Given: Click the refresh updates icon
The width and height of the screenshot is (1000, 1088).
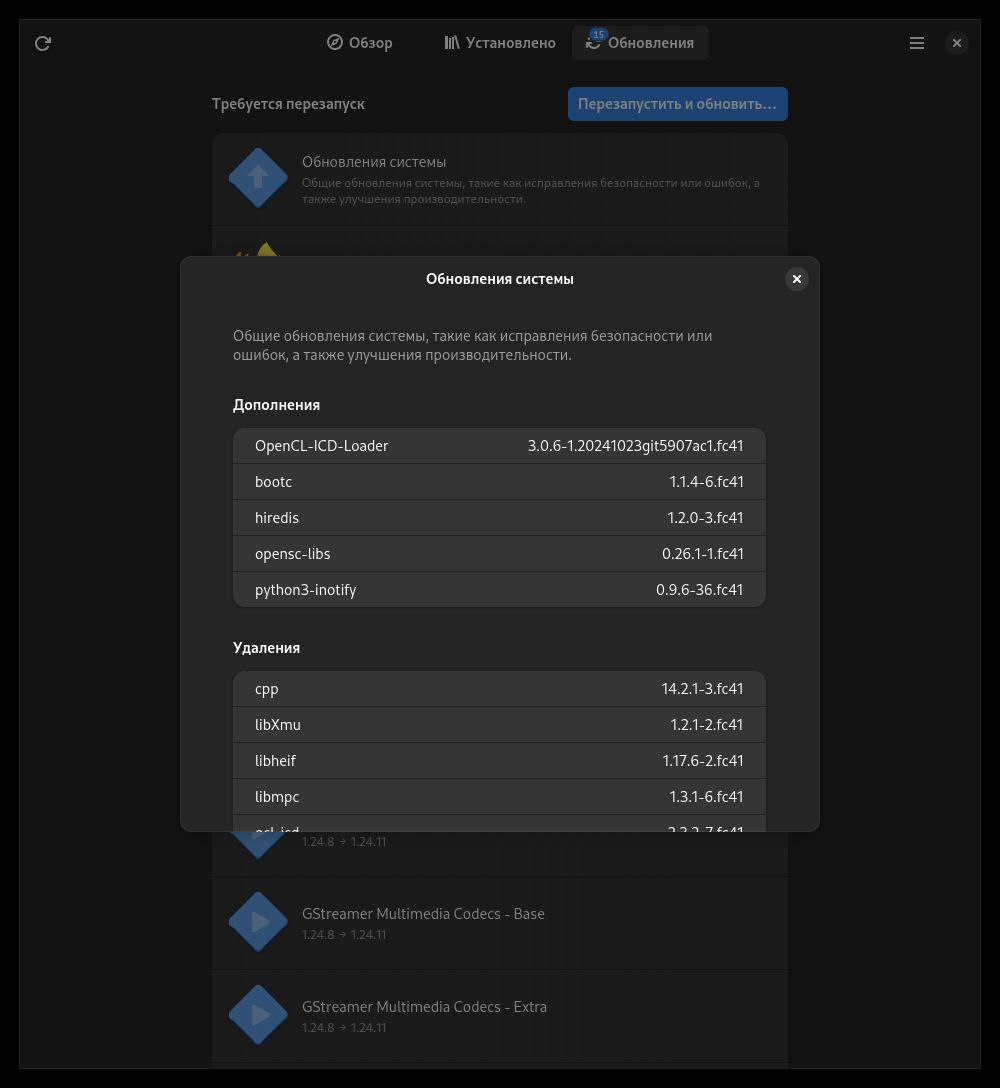Looking at the screenshot, I should (x=43, y=44).
